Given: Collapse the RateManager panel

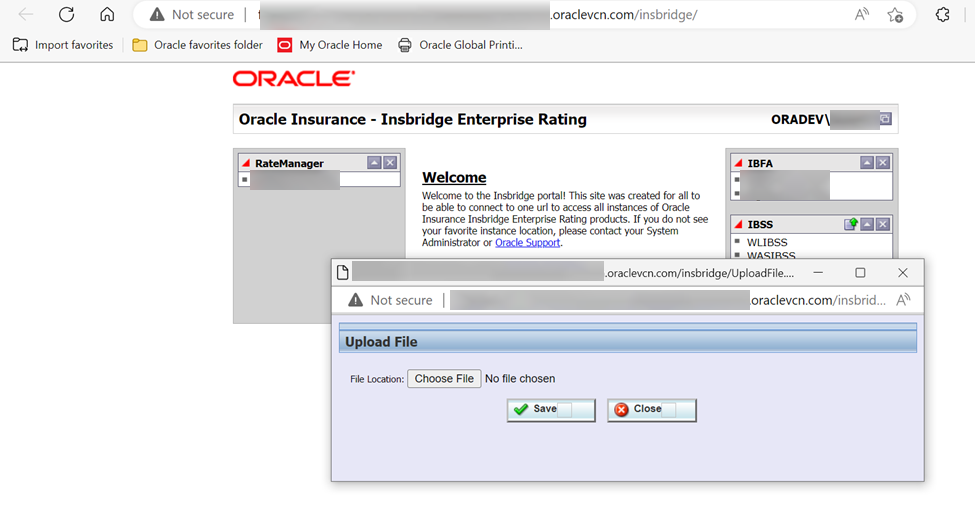Looking at the screenshot, I should click(x=374, y=162).
